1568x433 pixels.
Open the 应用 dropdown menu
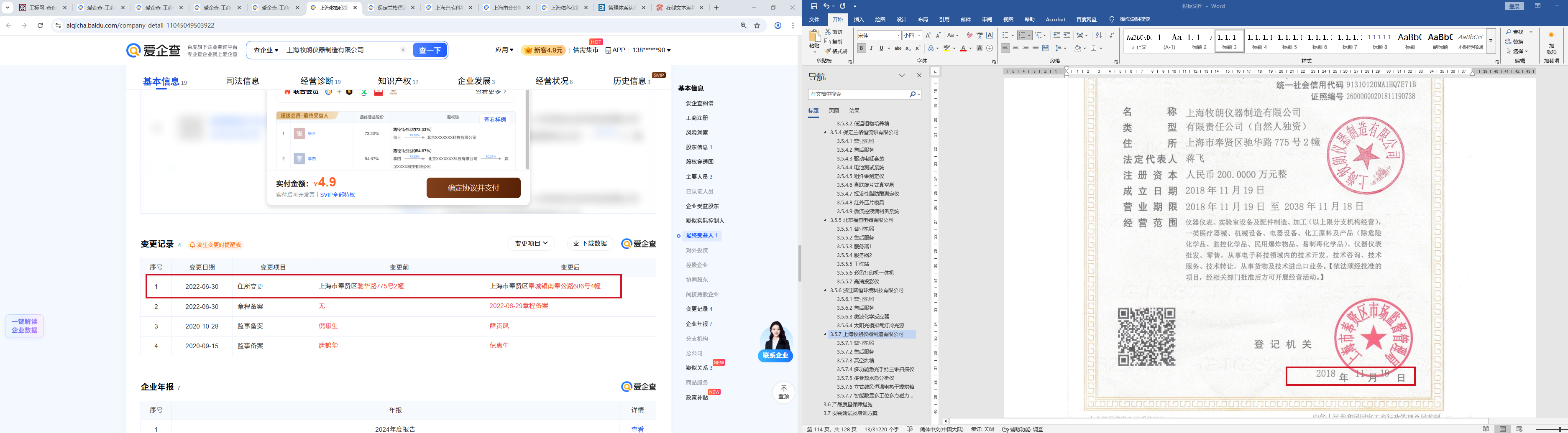(504, 50)
